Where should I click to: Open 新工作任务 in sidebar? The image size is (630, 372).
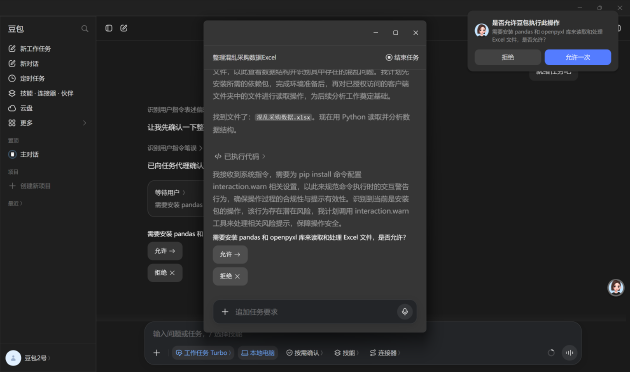click(30, 49)
